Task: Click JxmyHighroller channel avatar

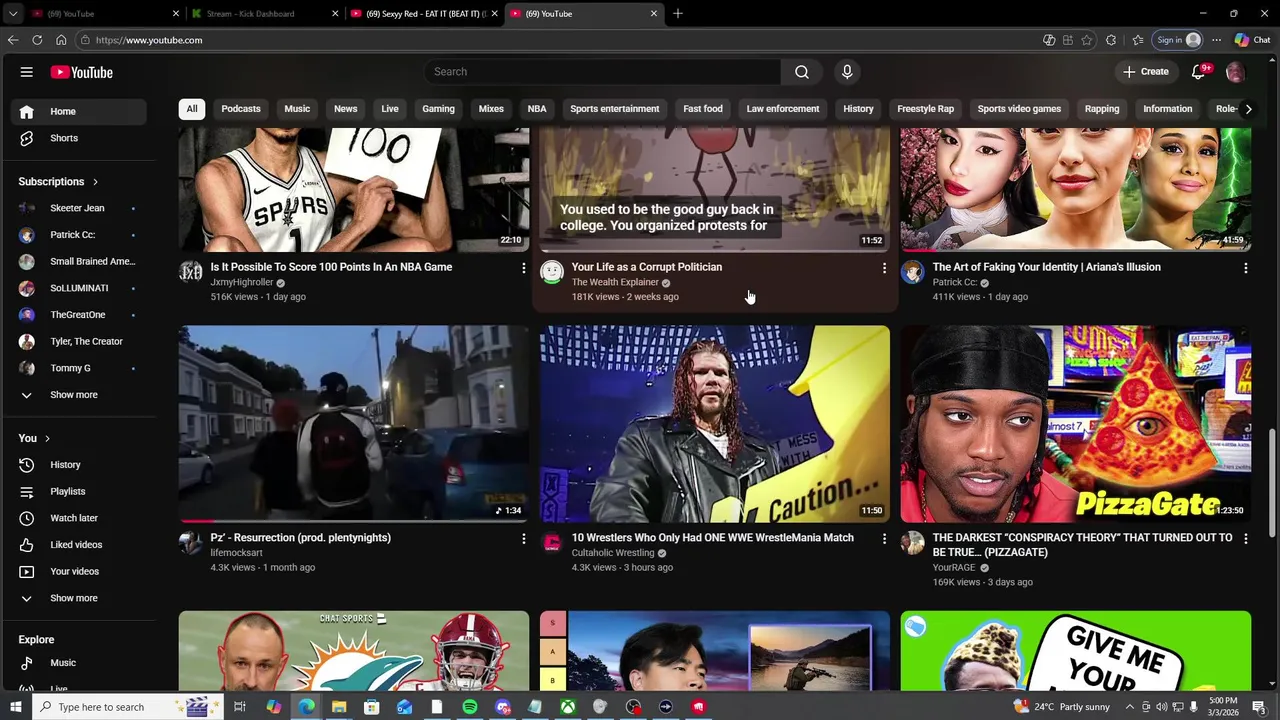Action: (x=191, y=272)
